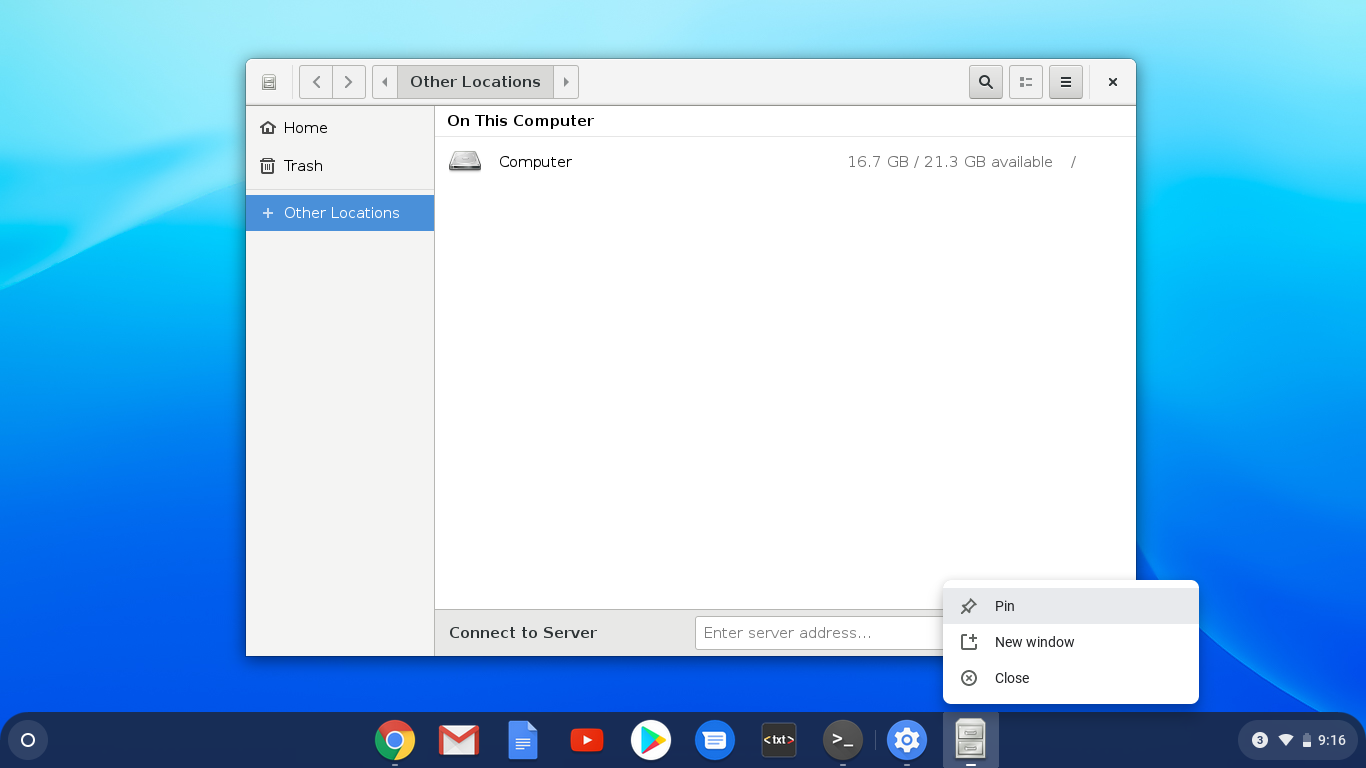Click the file manager icon in header
1366x768 pixels.
click(x=269, y=82)
